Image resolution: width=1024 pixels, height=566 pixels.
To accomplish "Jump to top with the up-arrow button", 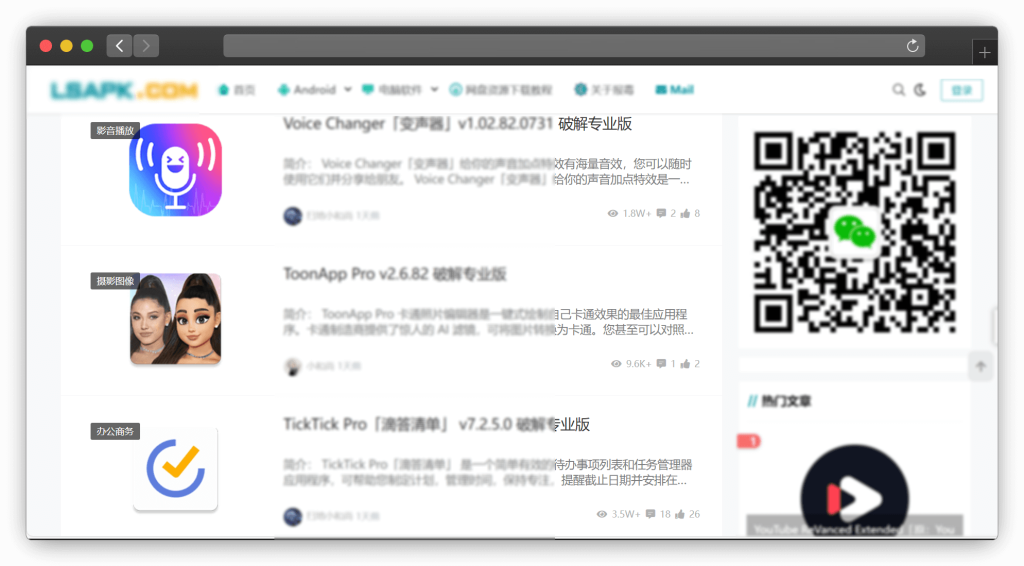I will coord(980,366).
